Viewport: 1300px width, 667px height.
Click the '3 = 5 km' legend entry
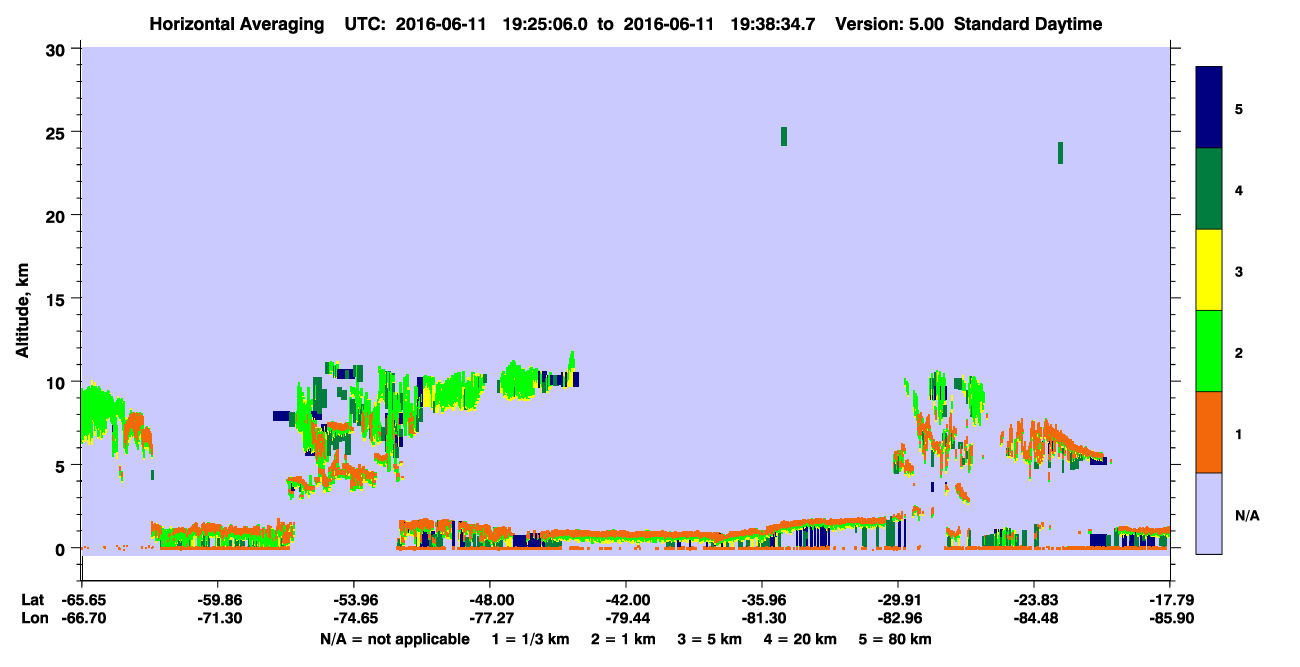[x=710, y=639]
